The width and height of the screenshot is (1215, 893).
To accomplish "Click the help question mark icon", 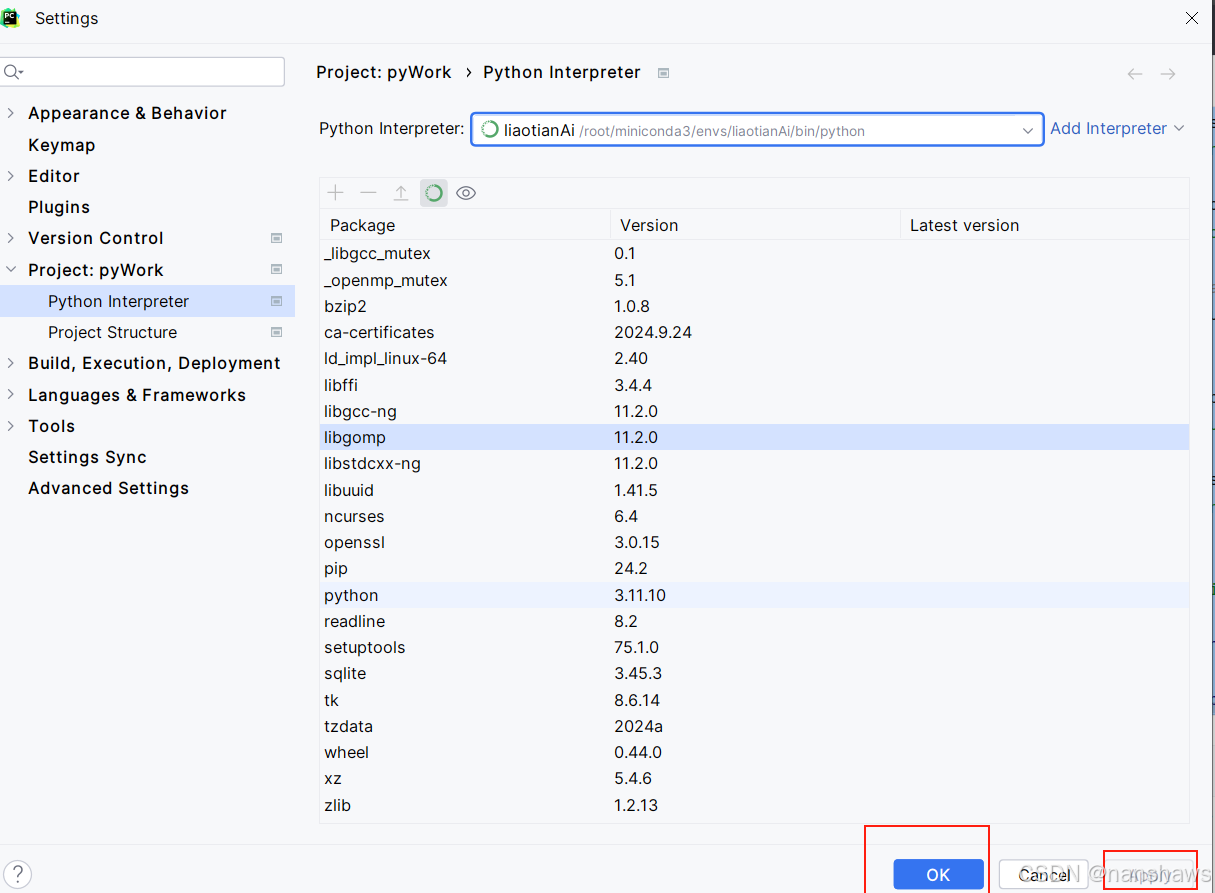I will coord(18,874).
